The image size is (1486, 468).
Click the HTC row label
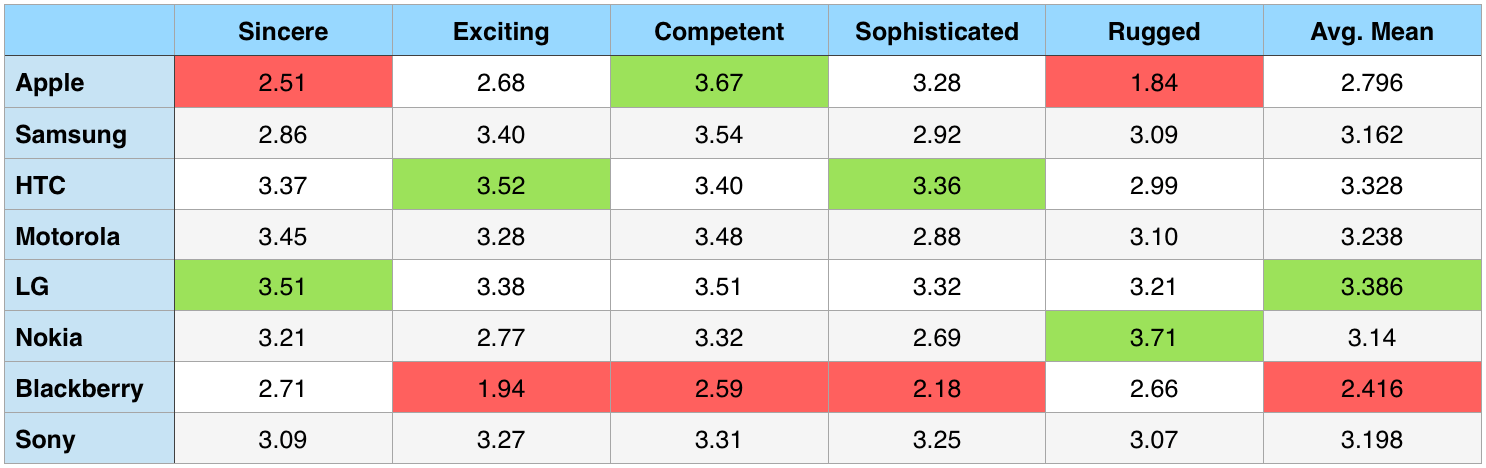41,185
